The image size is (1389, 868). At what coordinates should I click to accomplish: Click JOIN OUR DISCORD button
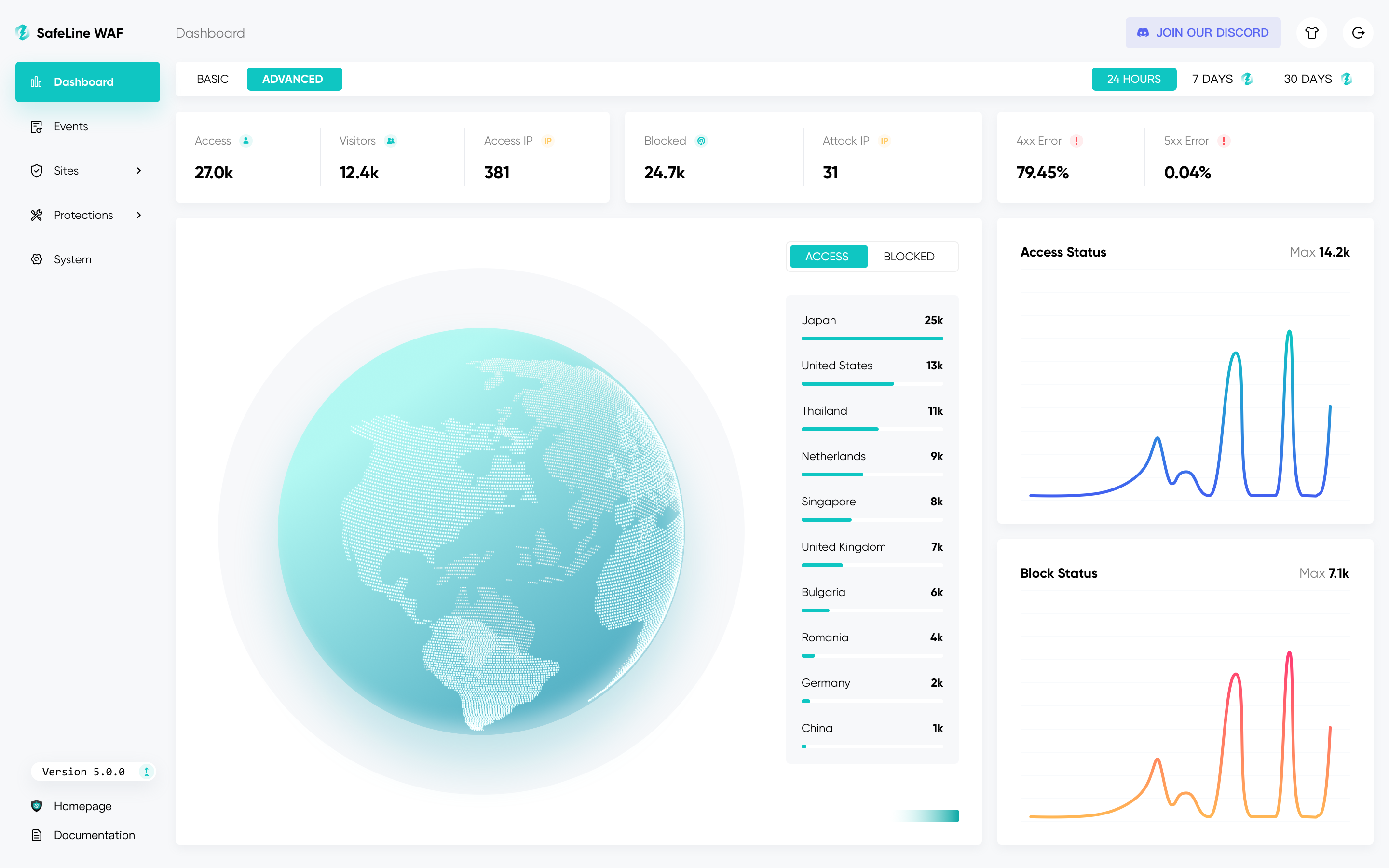[x=1202, y=33]
